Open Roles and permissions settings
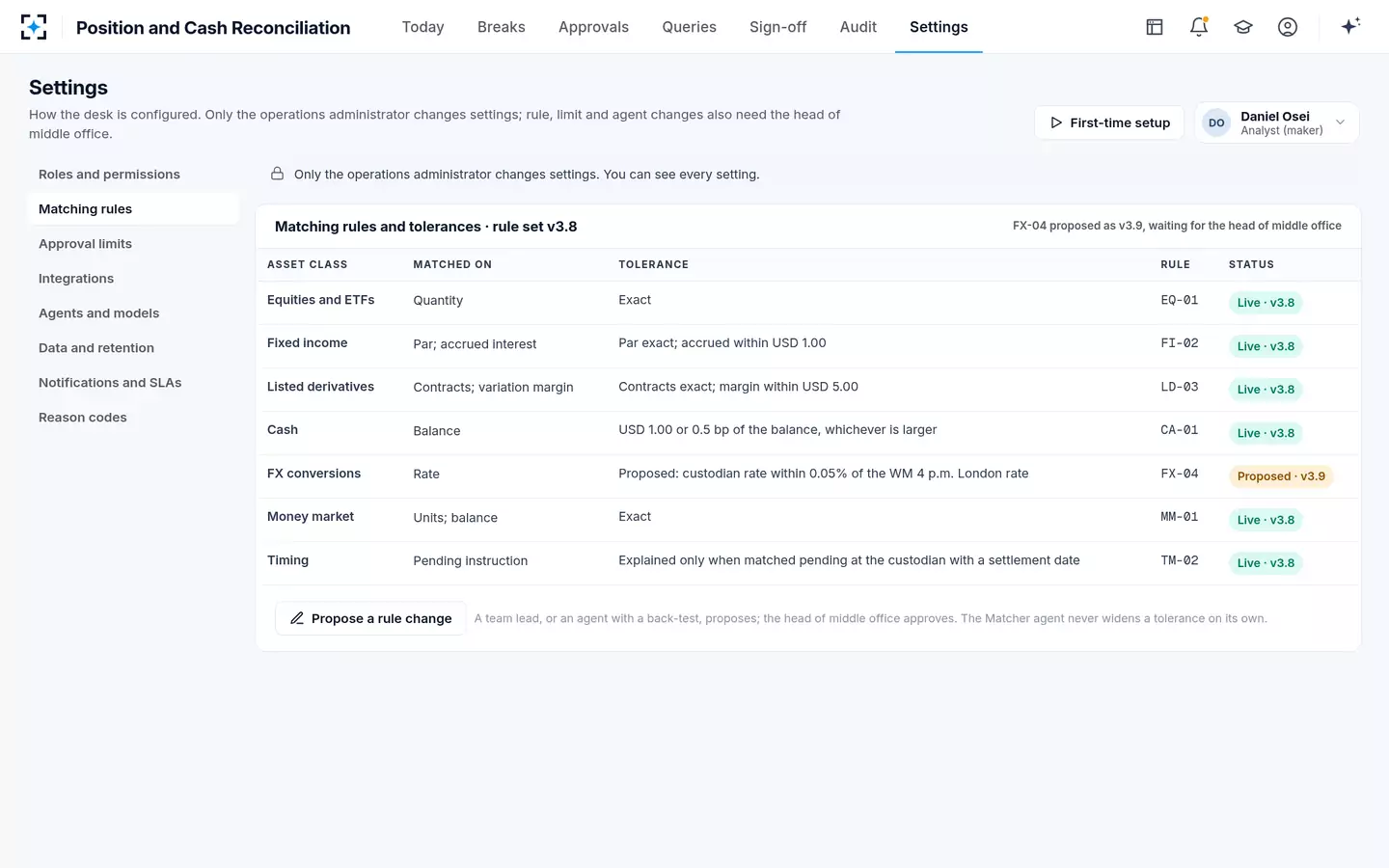 [133, 175]
